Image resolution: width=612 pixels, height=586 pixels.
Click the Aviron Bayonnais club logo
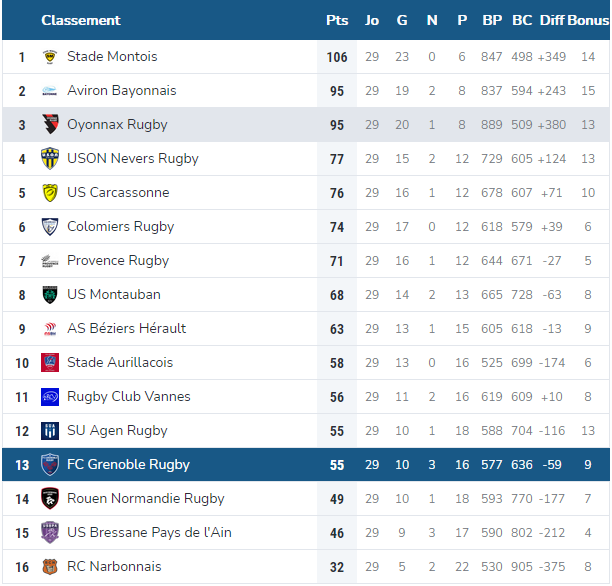pos(50,91)
